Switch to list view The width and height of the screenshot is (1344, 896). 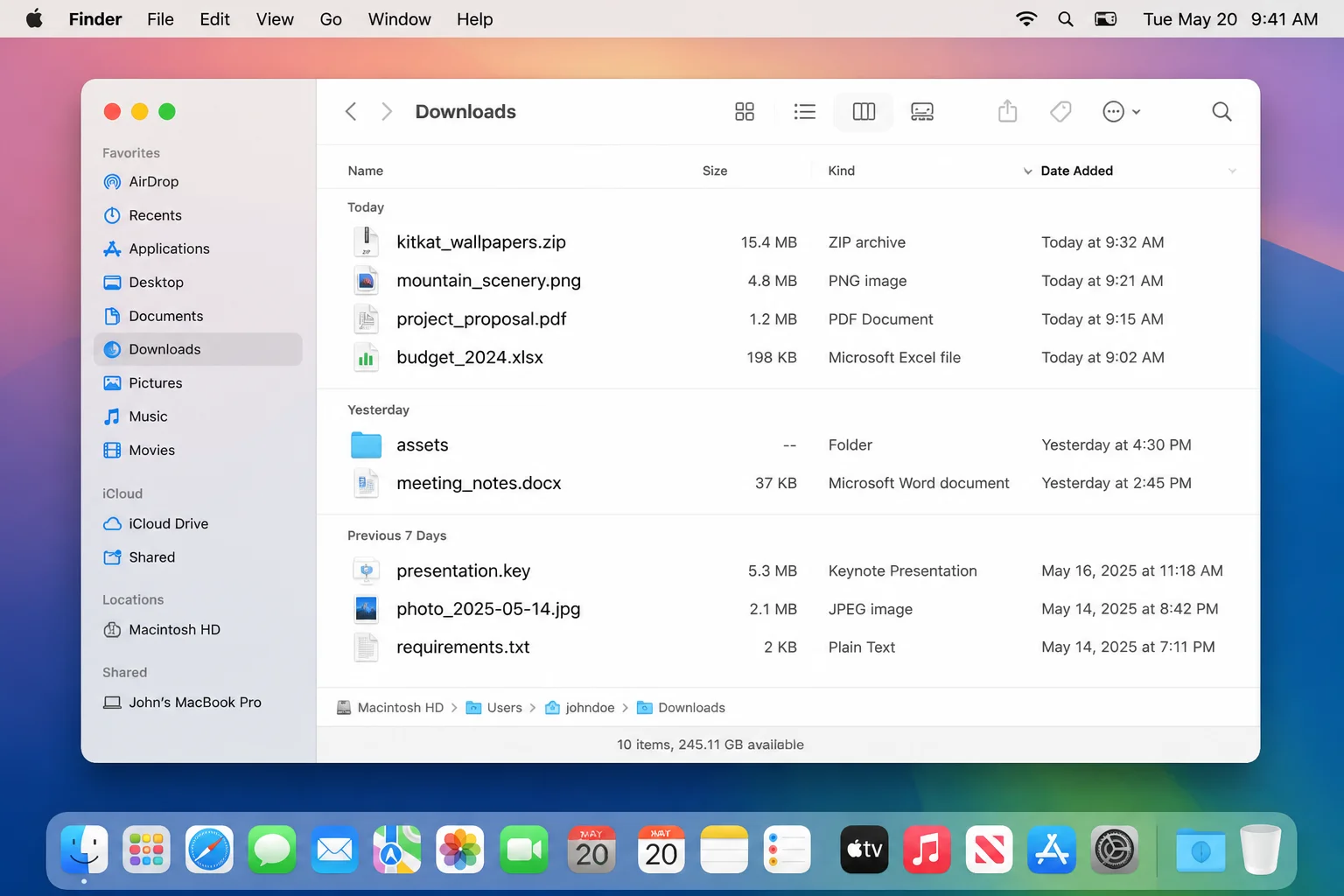click(x=804, y=112)
